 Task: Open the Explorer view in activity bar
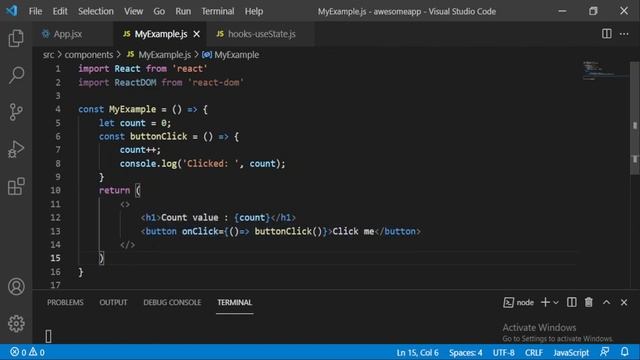[16, 38]
